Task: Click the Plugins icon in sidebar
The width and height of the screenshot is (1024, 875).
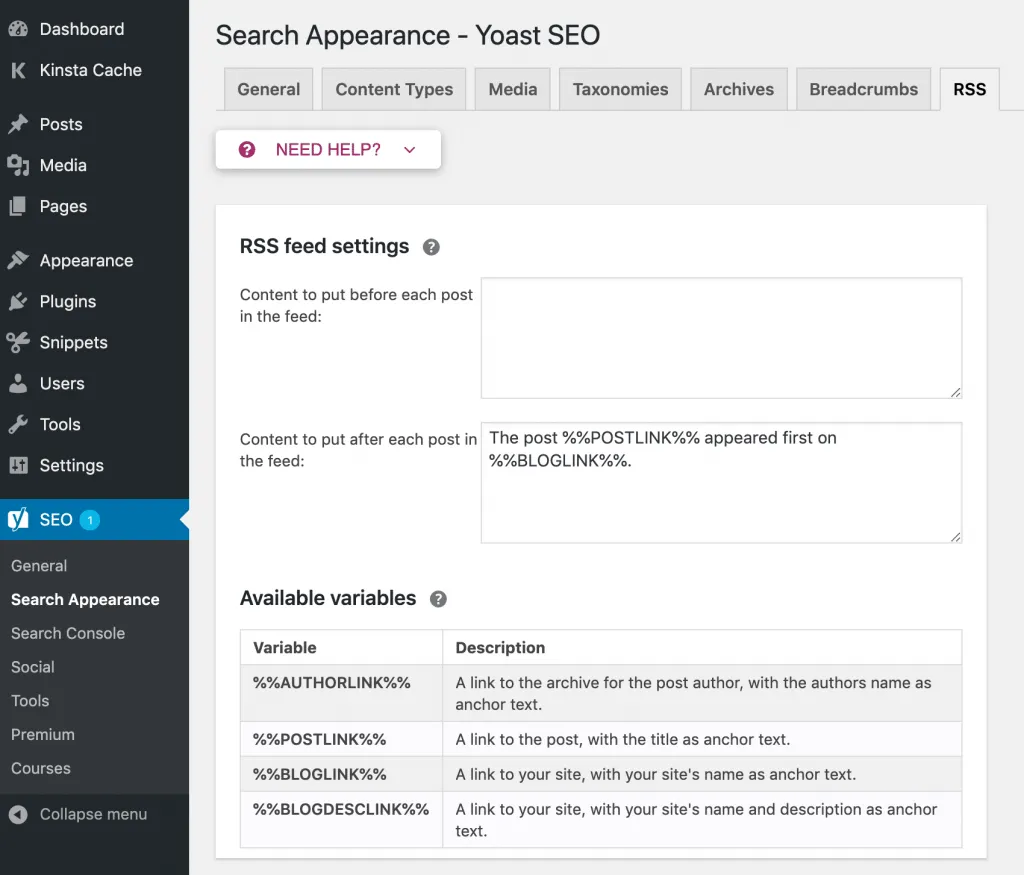Action: (x=18, y=301)
